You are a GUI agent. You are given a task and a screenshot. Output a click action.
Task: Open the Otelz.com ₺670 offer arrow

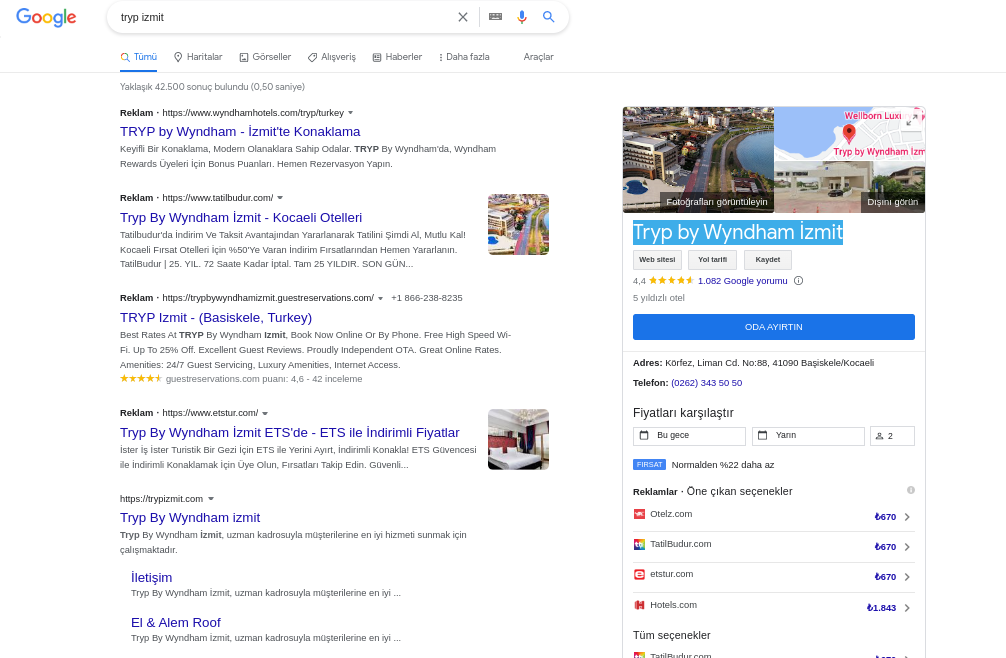click(x=907, y=517)
